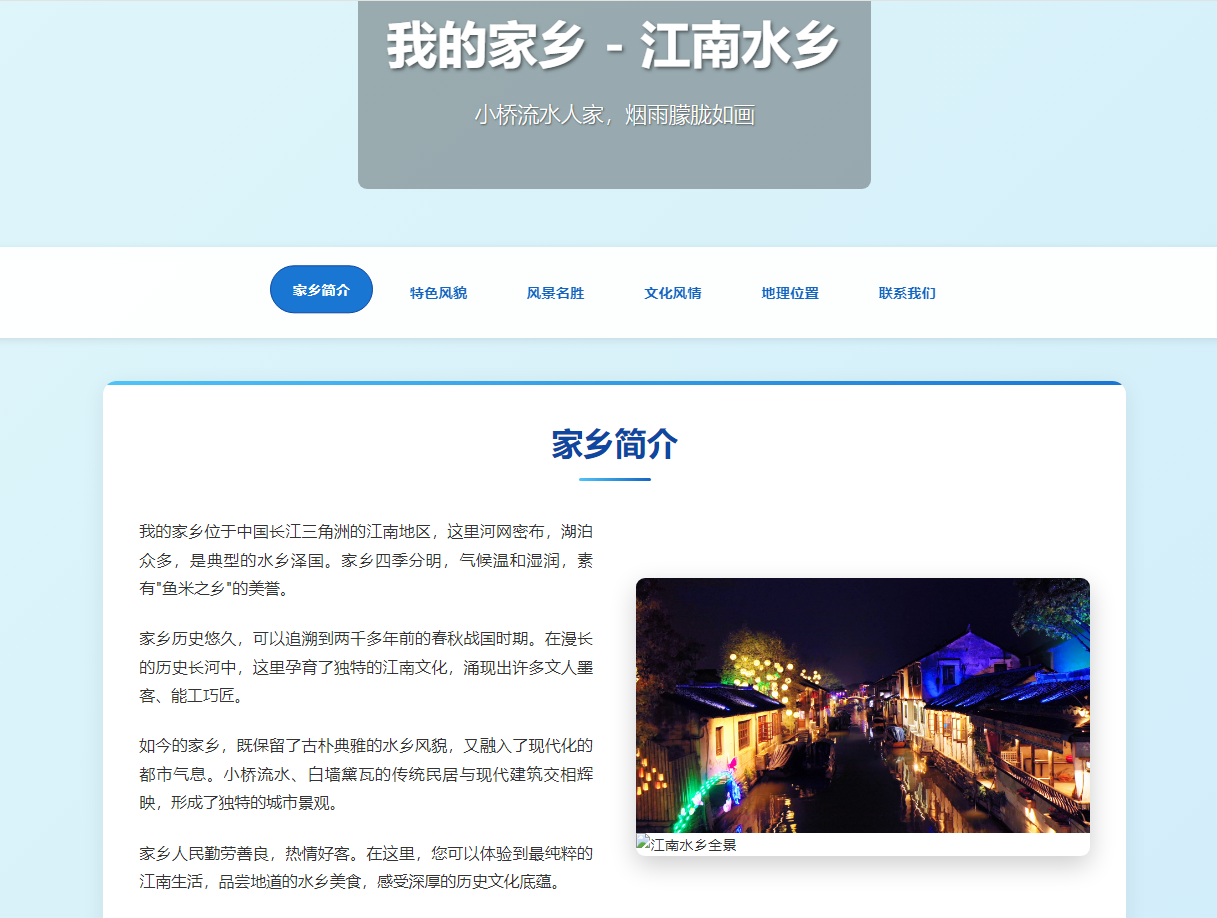Image resolution: width=1217 pixels, height=918 pixels.
Task: Click the blue 家乡简介 section heading
Action: click(614, 444)
